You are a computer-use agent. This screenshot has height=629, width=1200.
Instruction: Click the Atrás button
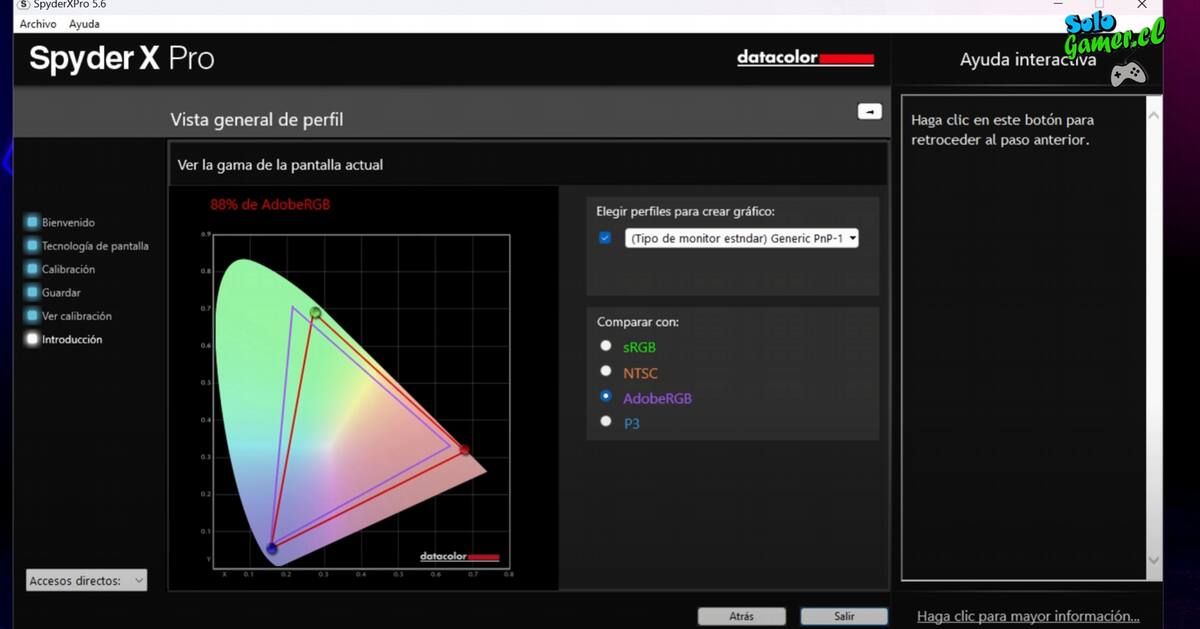pos(741,616)
